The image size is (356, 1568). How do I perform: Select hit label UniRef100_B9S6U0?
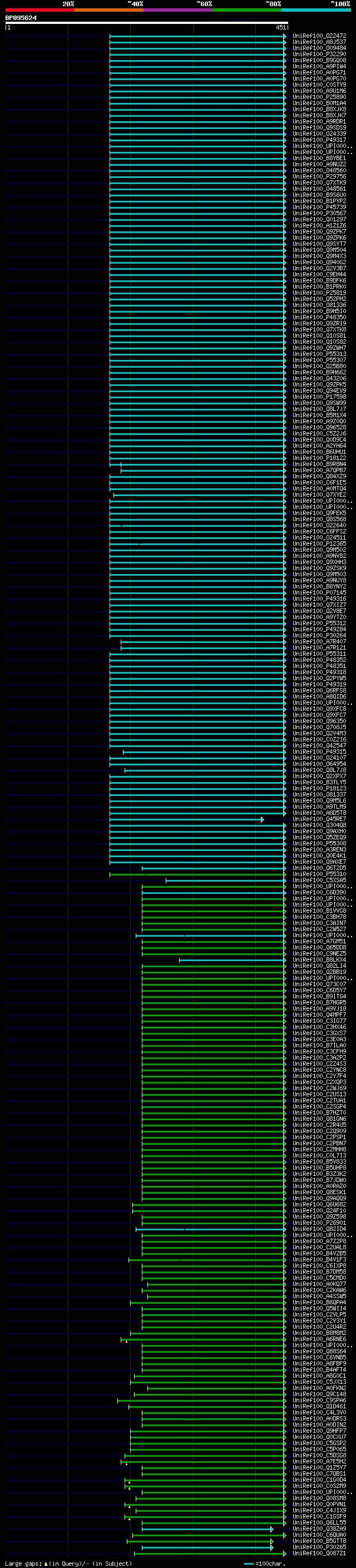pos(319,195)
